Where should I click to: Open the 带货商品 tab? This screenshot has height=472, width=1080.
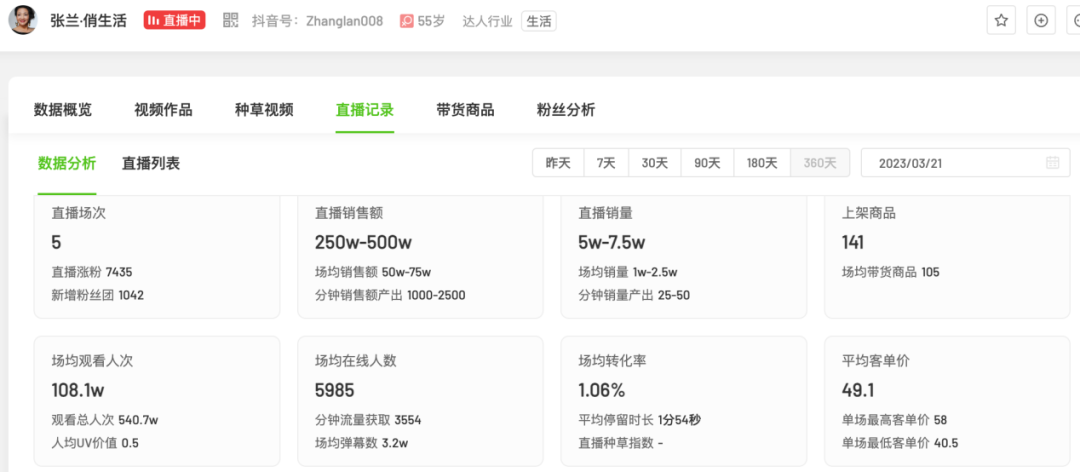465,110
